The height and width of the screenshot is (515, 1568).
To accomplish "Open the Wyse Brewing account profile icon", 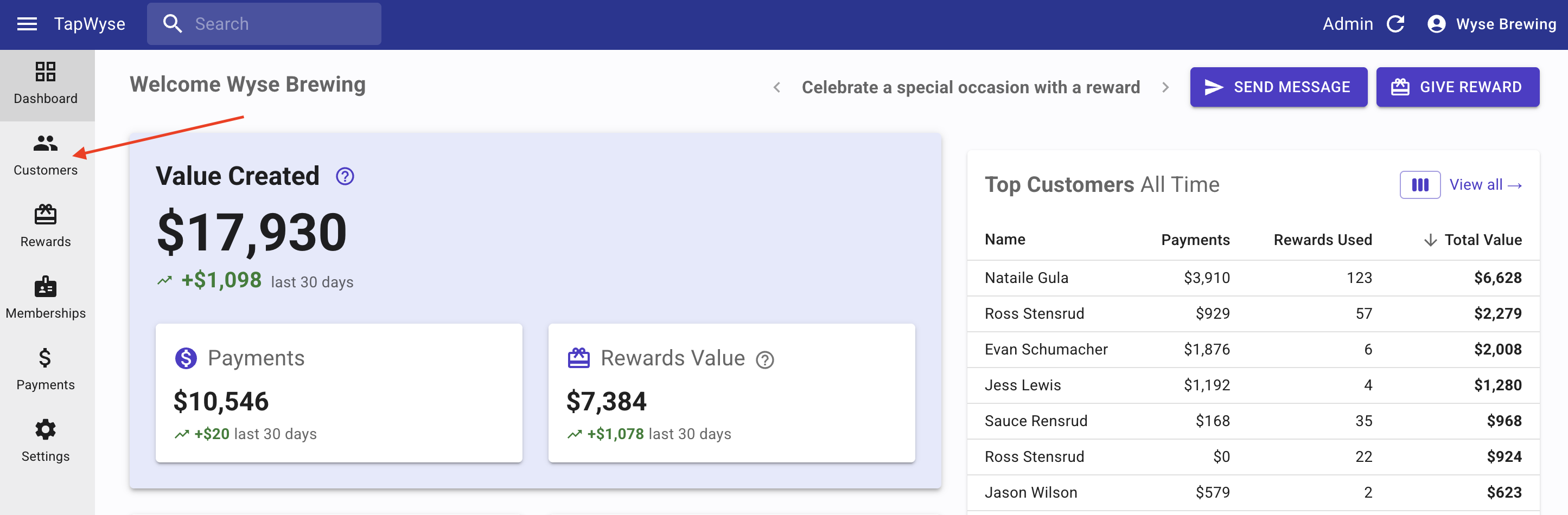I will 1436,24.
